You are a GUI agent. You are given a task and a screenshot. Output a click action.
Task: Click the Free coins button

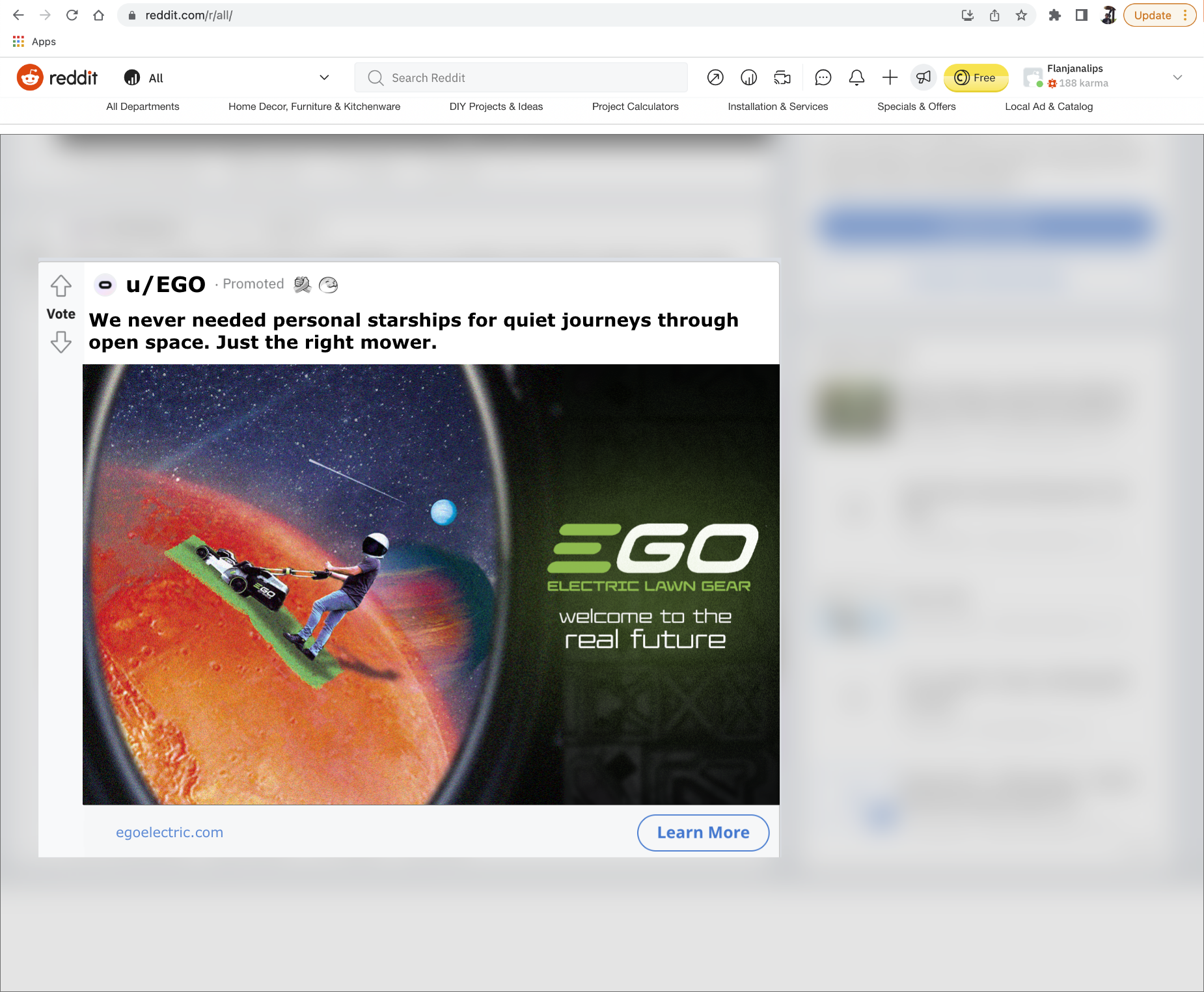[x=976, y=77]
